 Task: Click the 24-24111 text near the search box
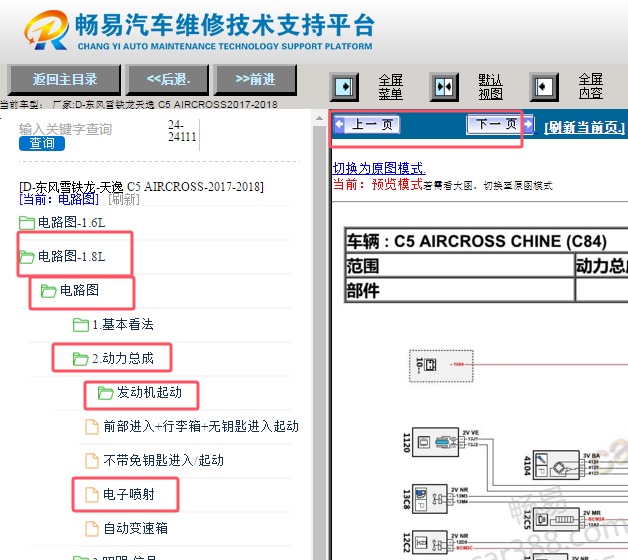click(x=182, y=131)
